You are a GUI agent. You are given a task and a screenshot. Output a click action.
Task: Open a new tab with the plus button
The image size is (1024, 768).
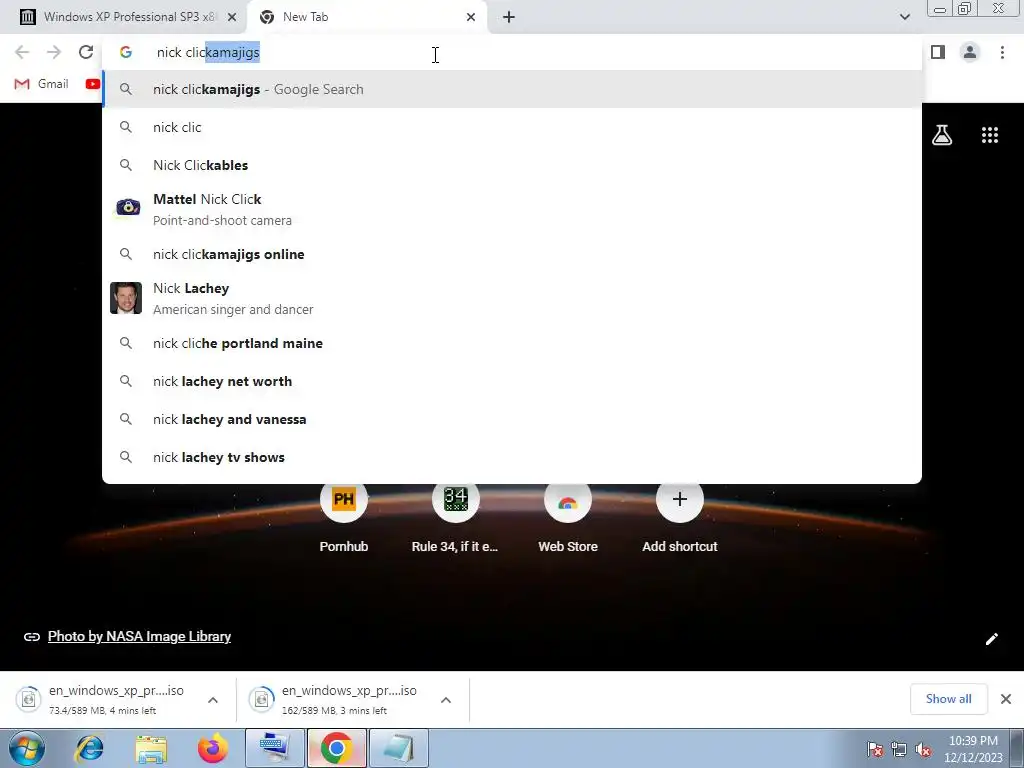coord(509,17)
